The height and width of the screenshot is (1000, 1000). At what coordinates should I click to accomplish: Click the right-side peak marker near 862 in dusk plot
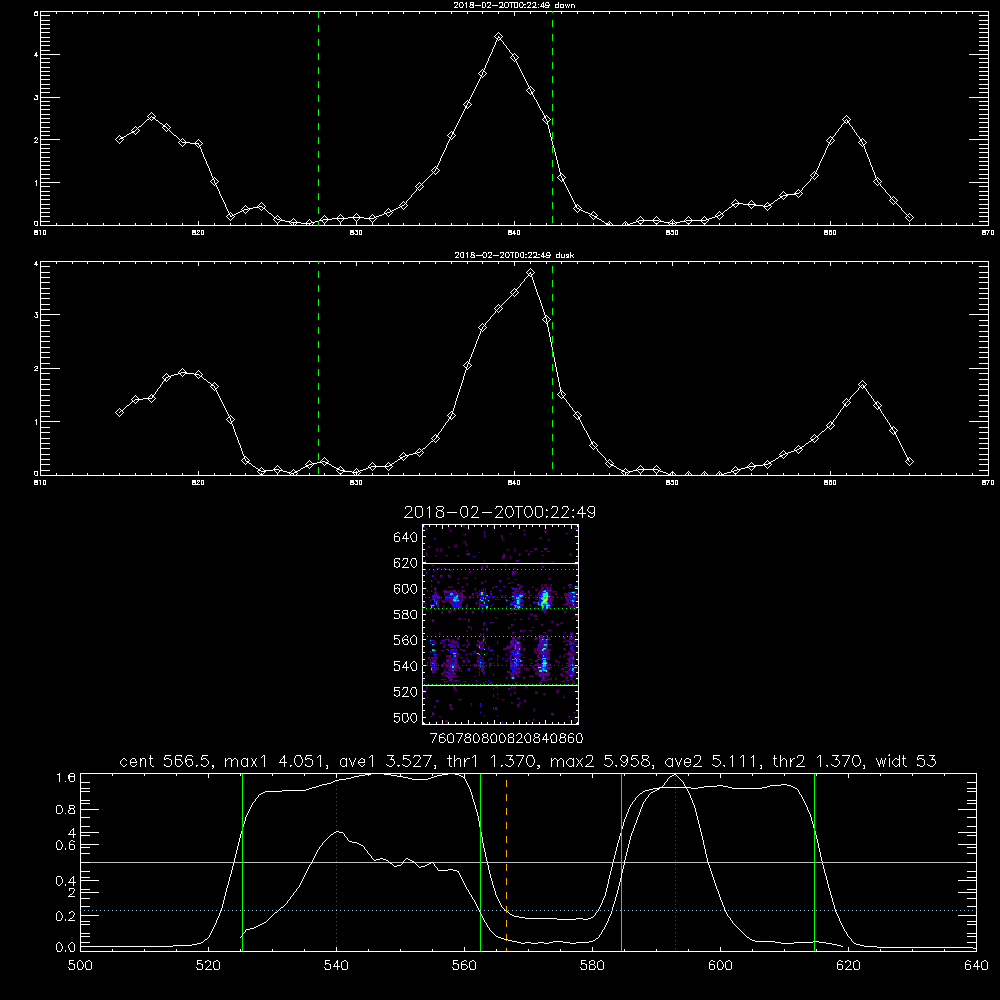pos(862,385)
